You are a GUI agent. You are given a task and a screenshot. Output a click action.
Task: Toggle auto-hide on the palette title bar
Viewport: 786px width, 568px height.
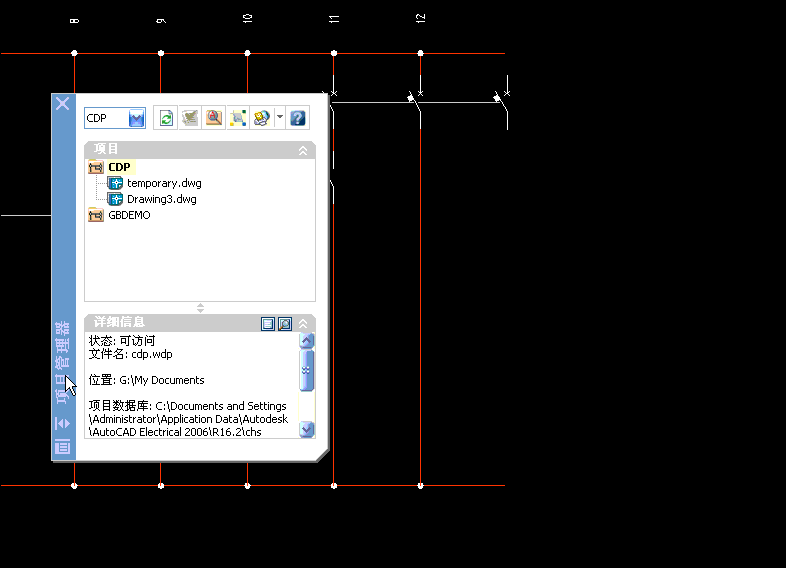click(x=62, y=423)
